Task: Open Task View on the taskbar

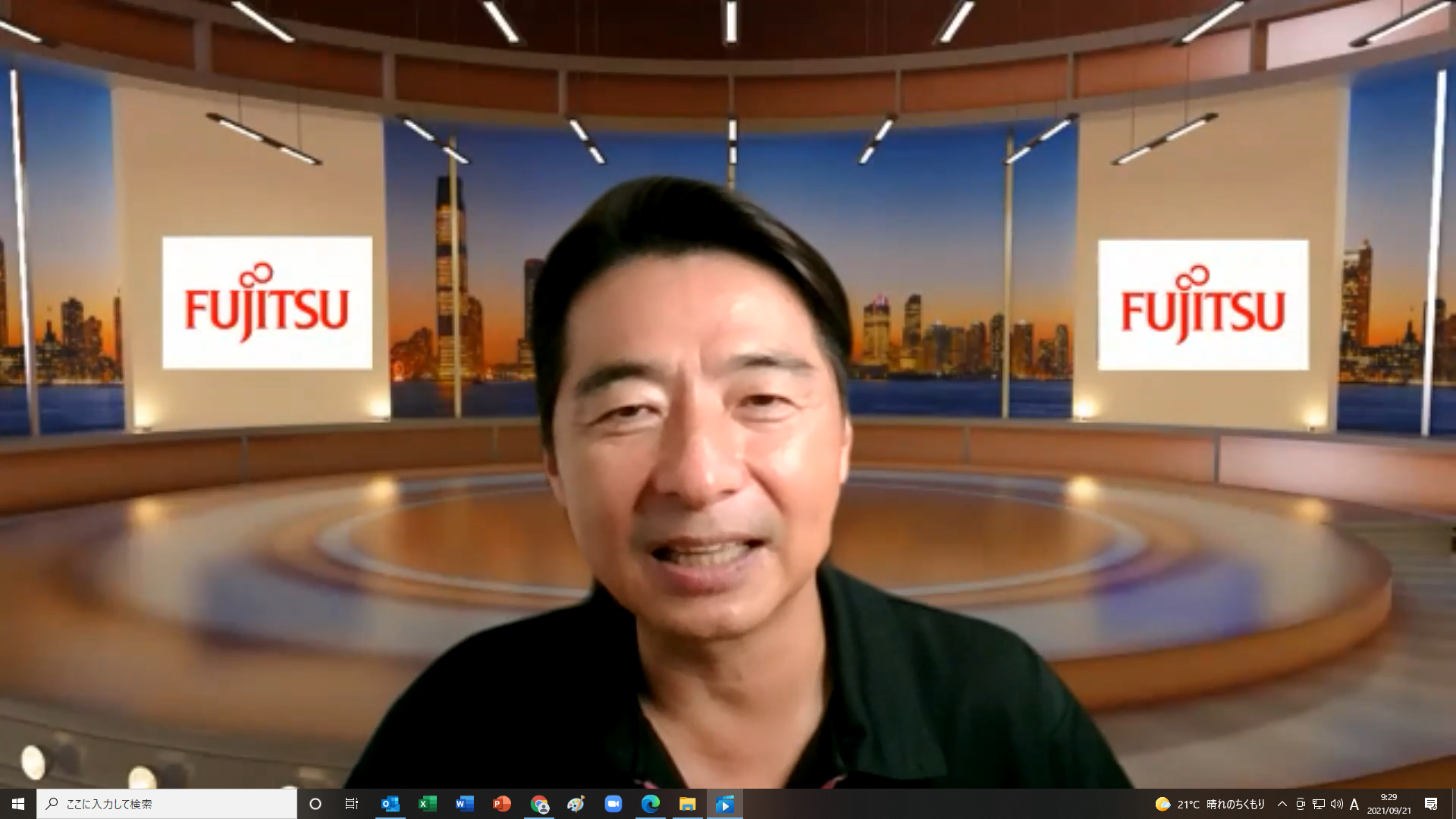Action: pos(352,804)
